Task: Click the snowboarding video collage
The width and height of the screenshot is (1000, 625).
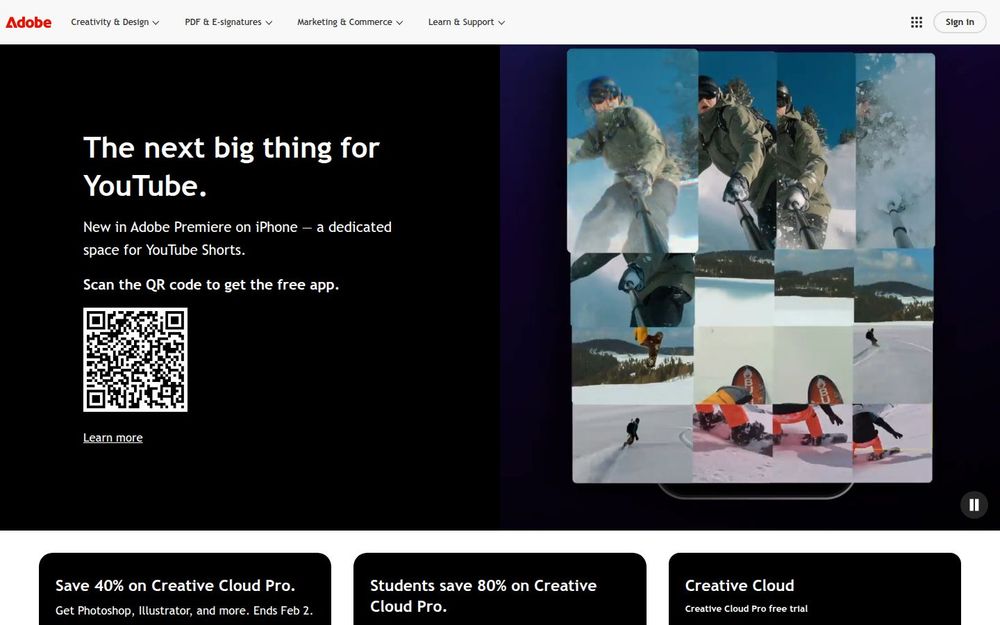Action: pyautogui.click(x=751, y=267)
